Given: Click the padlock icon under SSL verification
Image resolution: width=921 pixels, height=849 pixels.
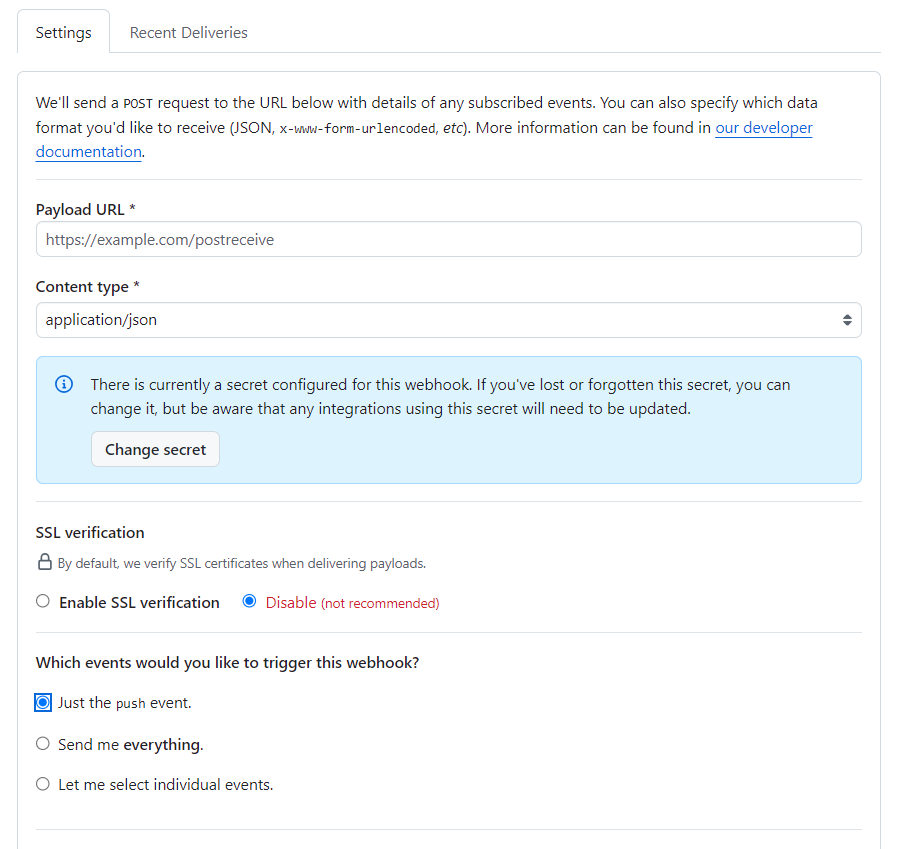Looking at the screenshot, I should (x=45, y=562).
